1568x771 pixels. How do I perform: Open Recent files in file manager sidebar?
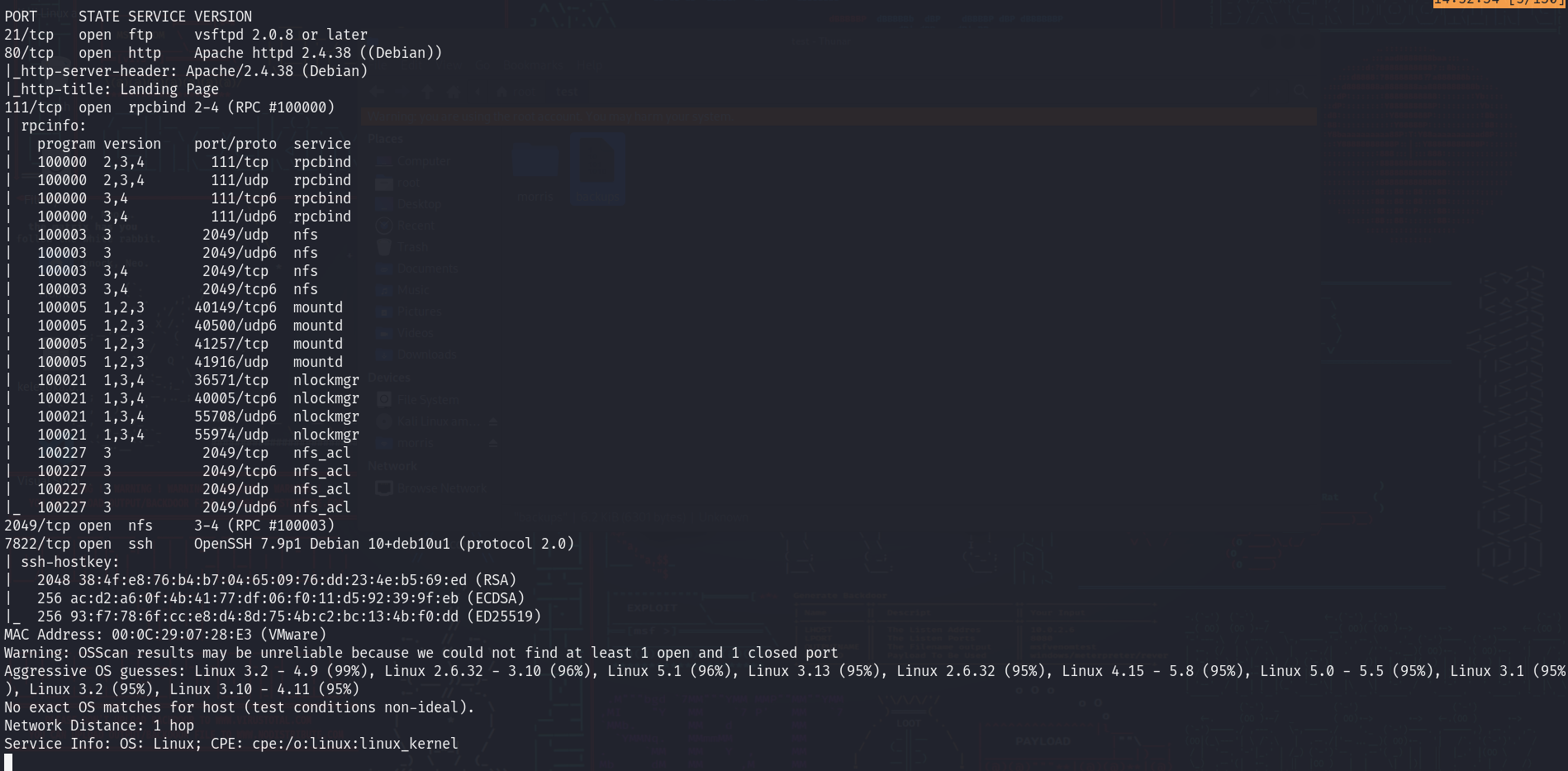coord(405,226)
